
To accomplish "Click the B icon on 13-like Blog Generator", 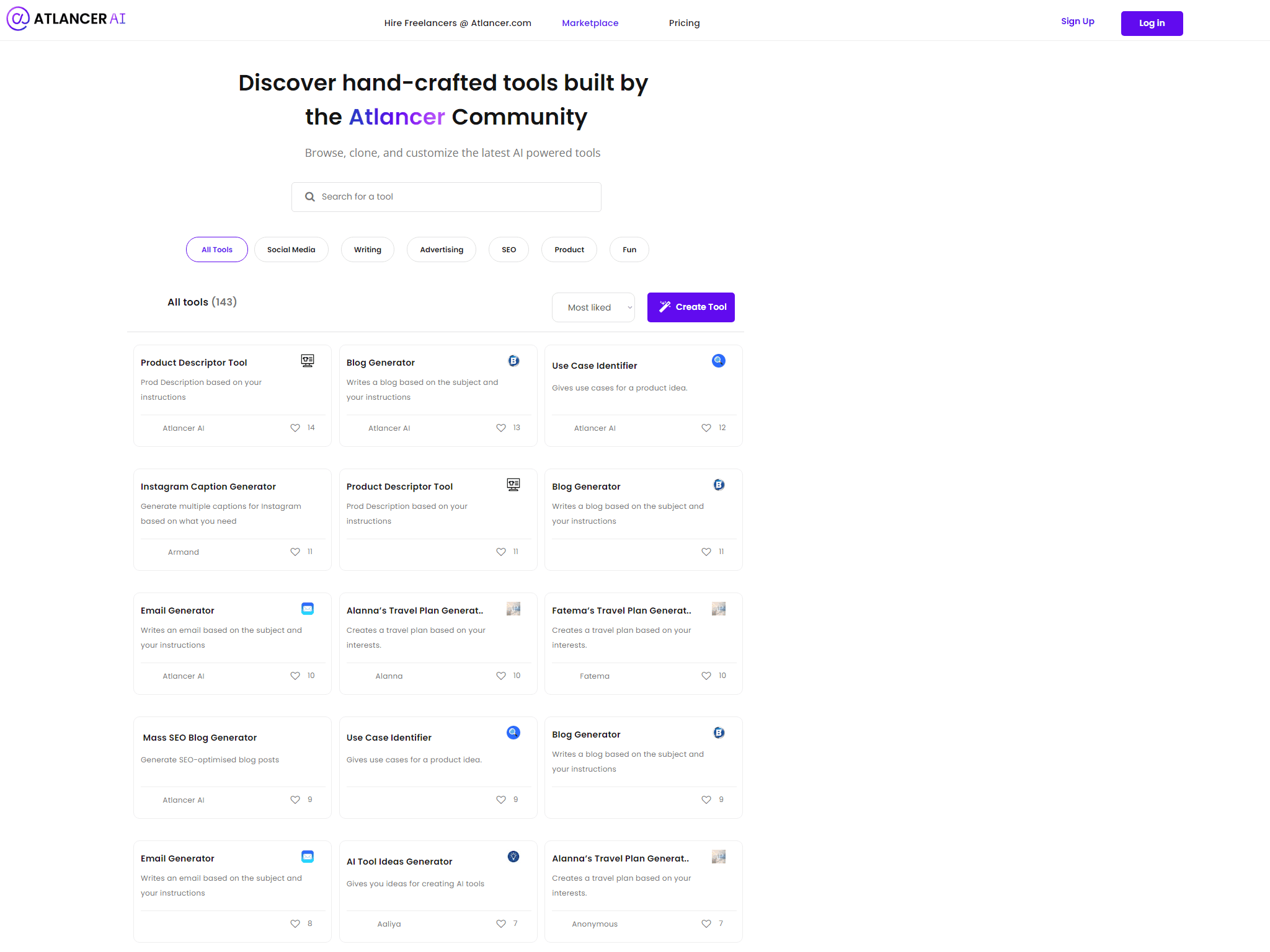I will coord(513,361).
